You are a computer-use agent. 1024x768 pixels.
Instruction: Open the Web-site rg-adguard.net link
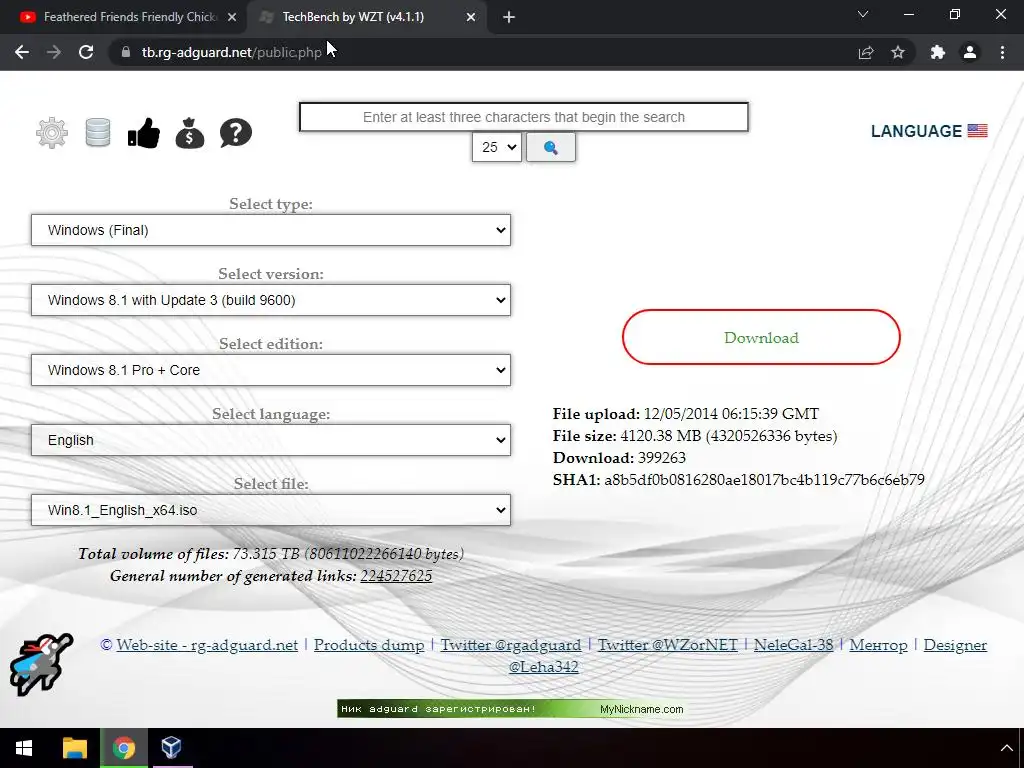[207, 645]
